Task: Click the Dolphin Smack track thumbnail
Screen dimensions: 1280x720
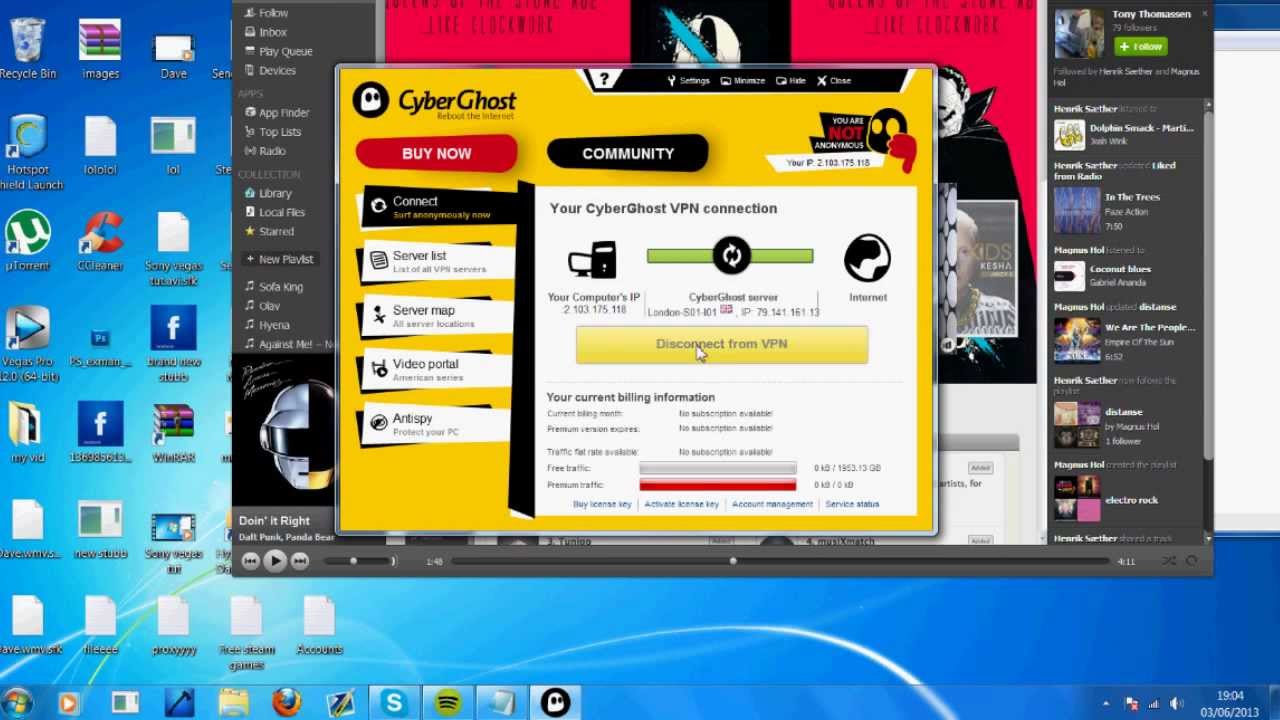Action: click(x=1069, y=135)
